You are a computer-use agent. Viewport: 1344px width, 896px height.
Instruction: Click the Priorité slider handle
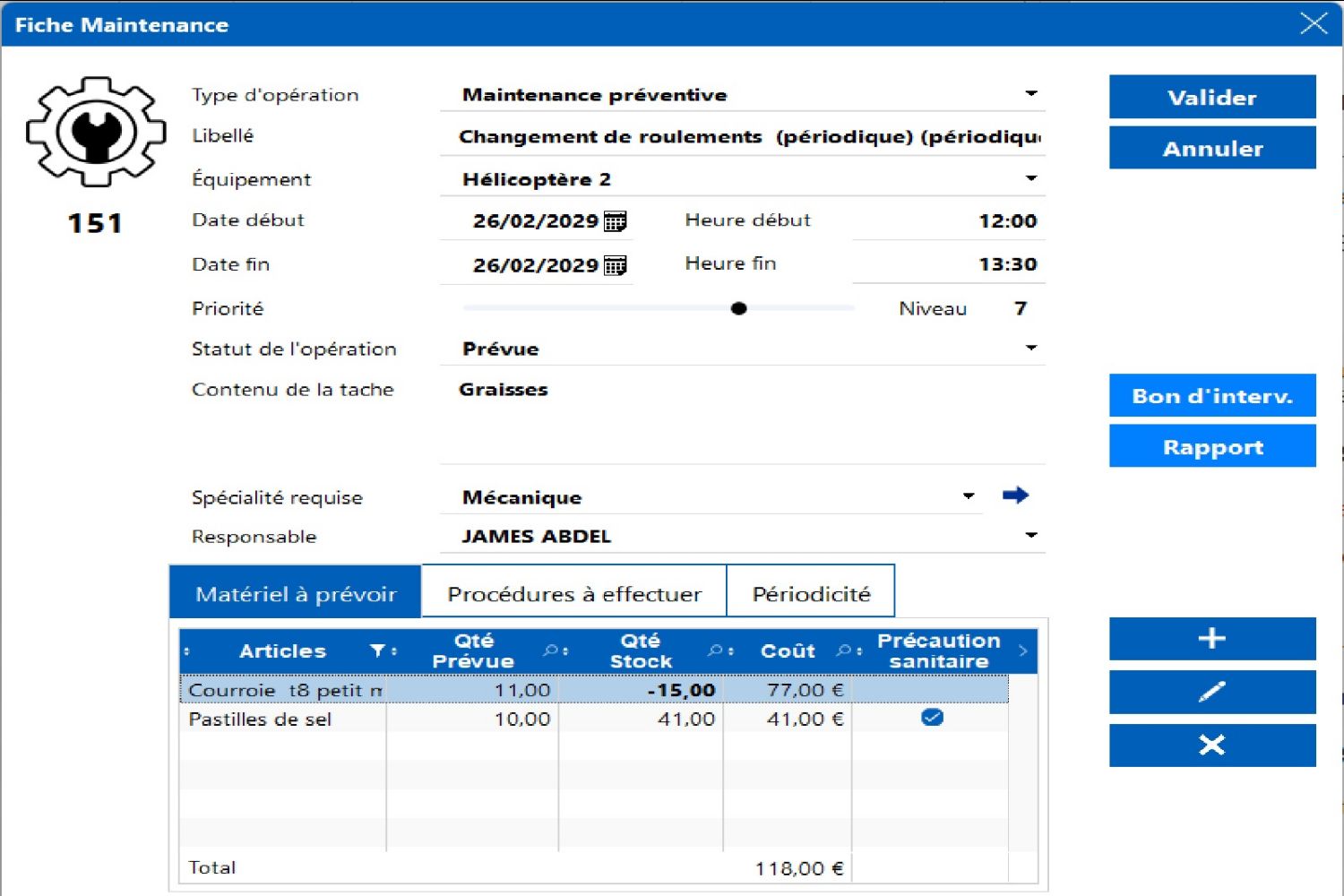coord(738,309)
